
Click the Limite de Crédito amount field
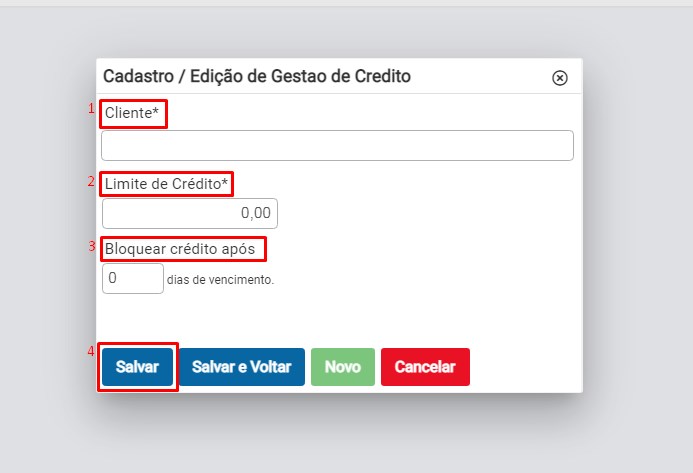190,213
